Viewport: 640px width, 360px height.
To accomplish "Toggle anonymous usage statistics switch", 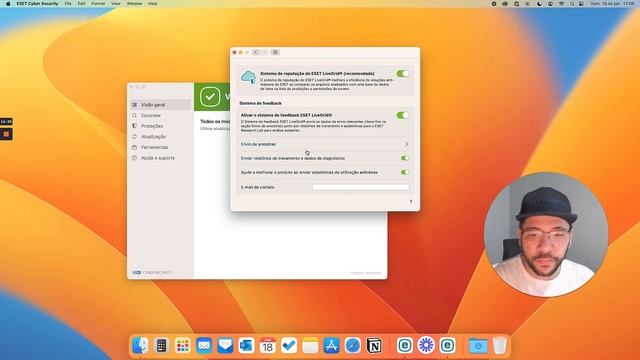I will (404, 172).
